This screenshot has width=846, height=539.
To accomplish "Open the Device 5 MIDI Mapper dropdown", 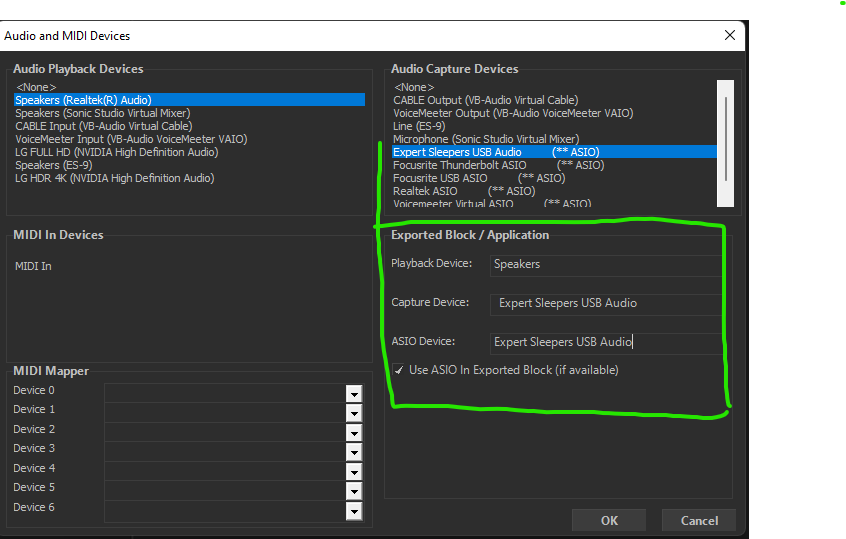I will [354, 491].
